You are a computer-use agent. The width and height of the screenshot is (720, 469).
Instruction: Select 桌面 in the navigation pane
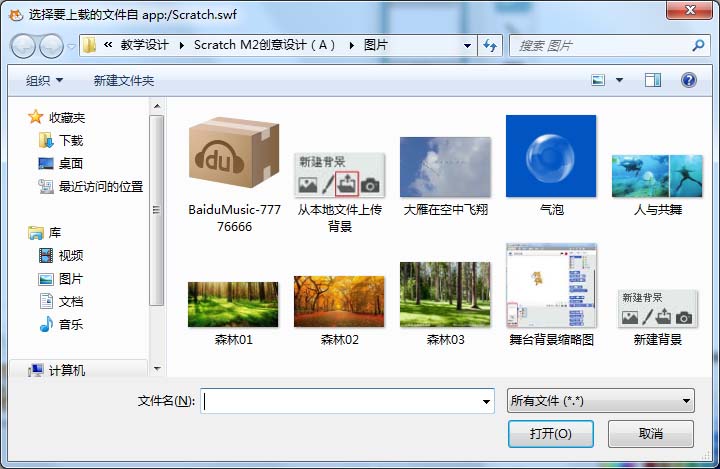(70, 164)
